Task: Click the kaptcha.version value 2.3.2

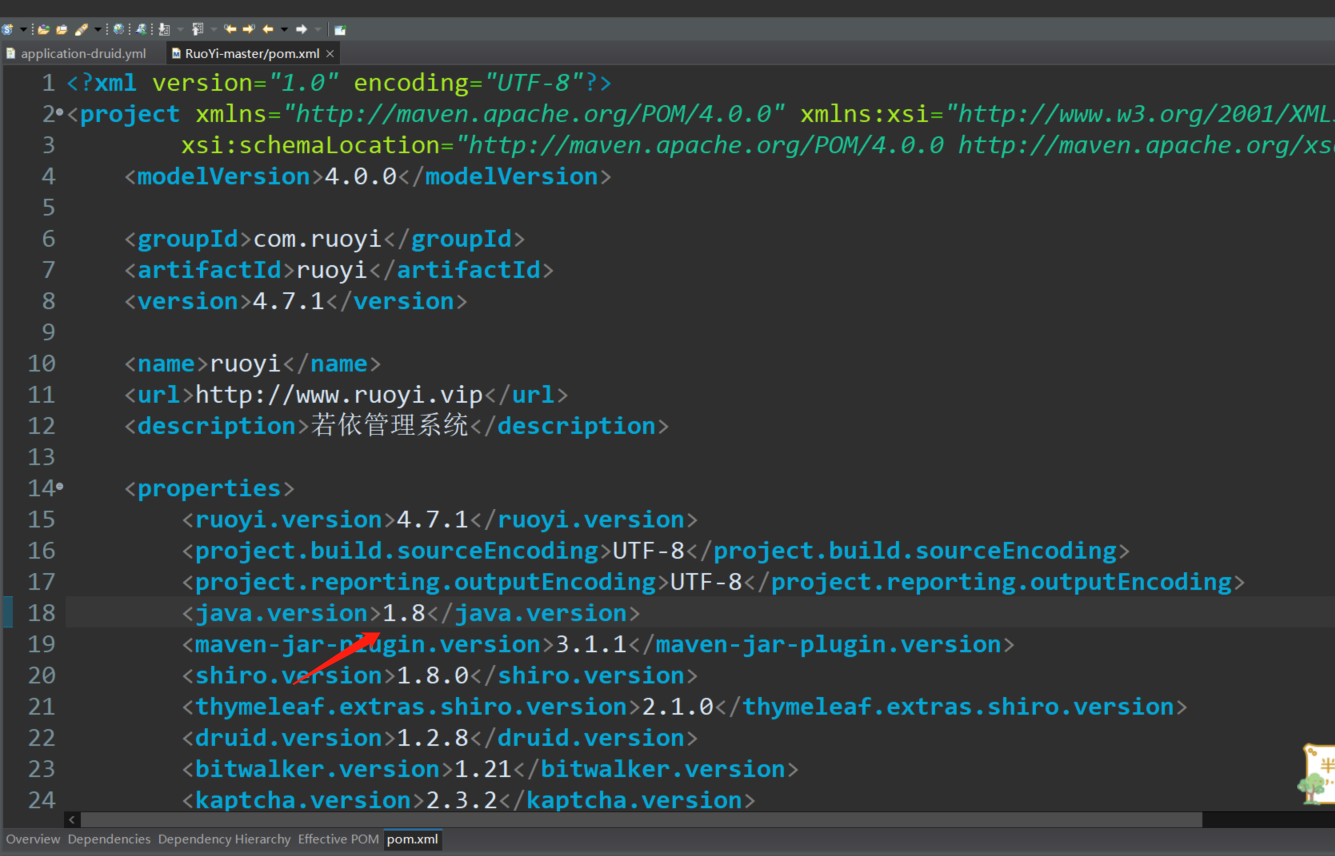Action: click(462, 800)
